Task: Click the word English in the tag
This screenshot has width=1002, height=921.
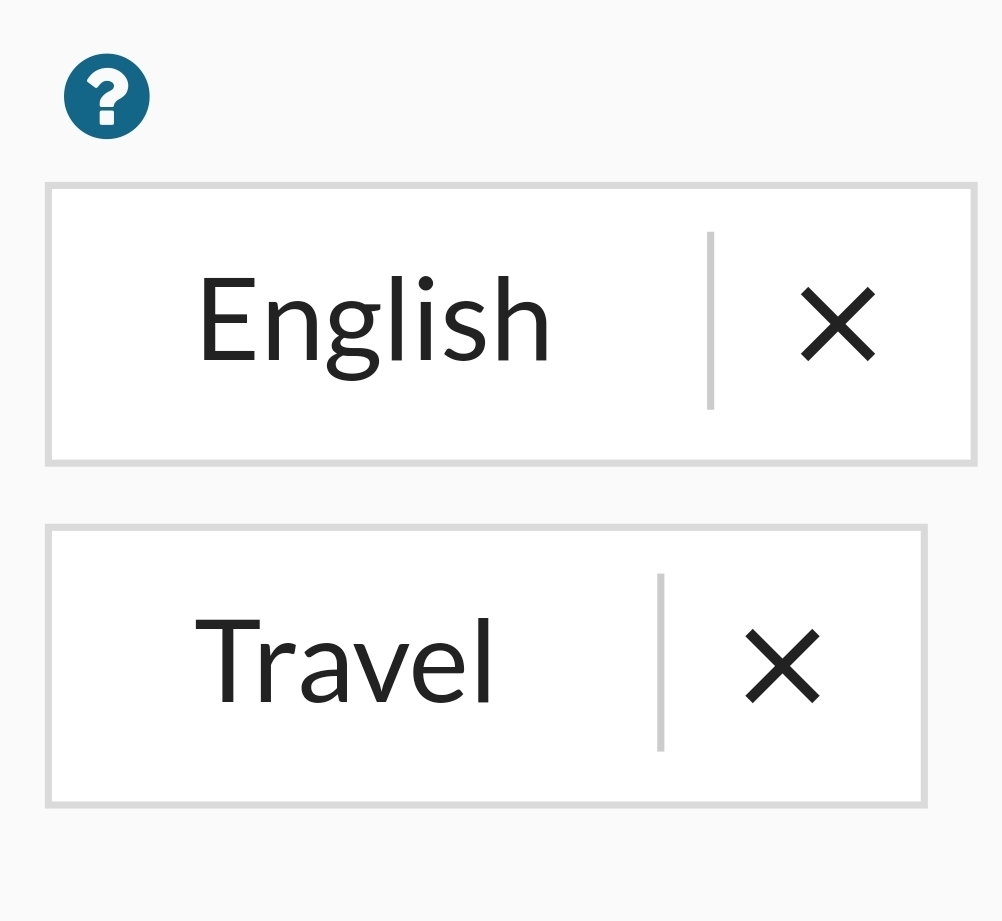Action: 374,328
